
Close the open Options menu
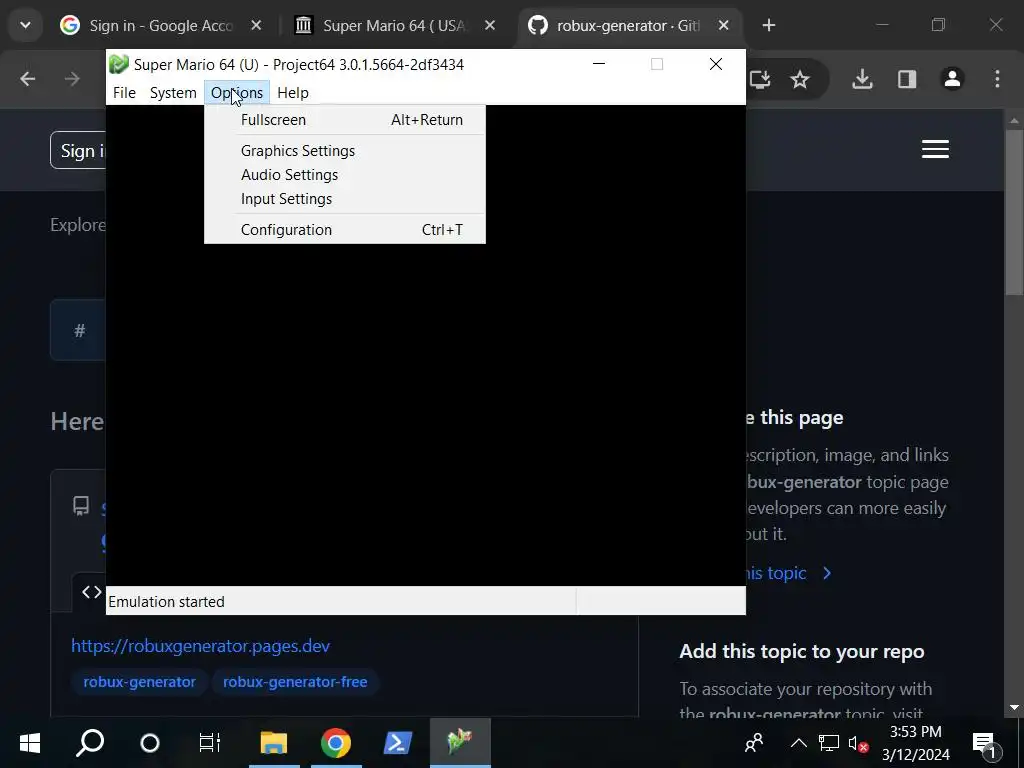(x=236, y=93)
